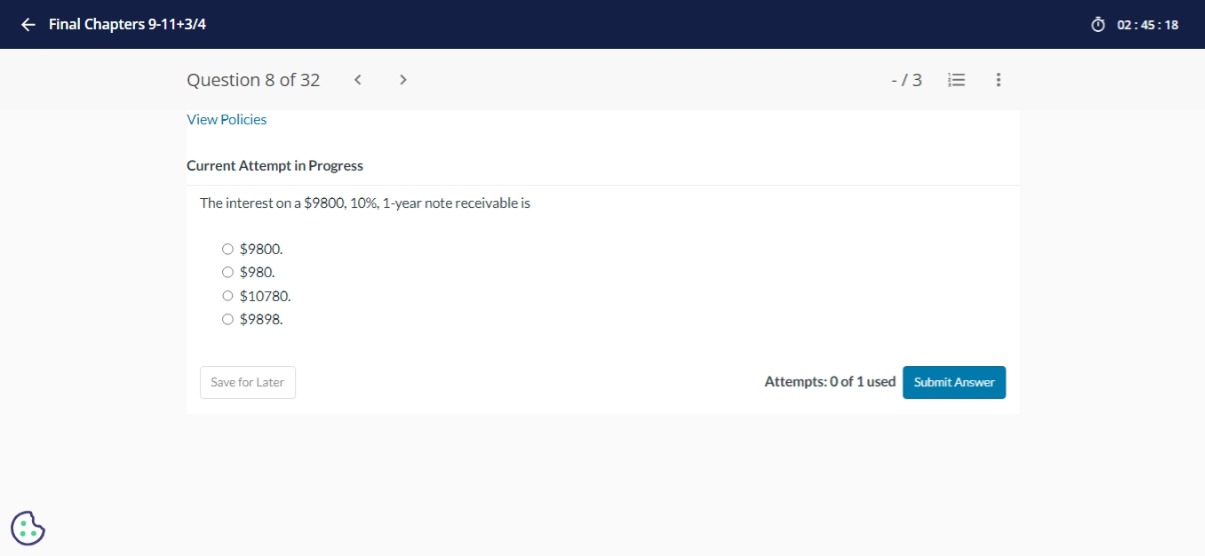Select the $9800. answer option

[228, 249]
